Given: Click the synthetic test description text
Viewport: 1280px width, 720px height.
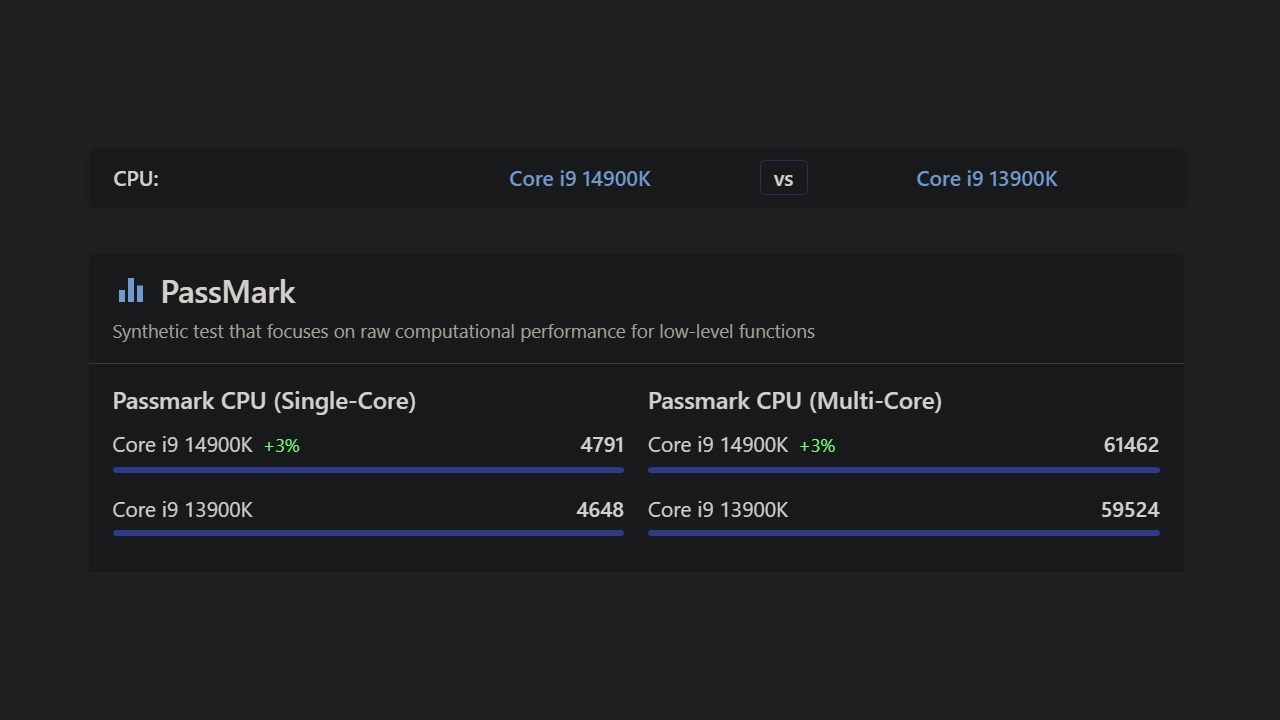Looking at the screenshot, I should (463, 331).
